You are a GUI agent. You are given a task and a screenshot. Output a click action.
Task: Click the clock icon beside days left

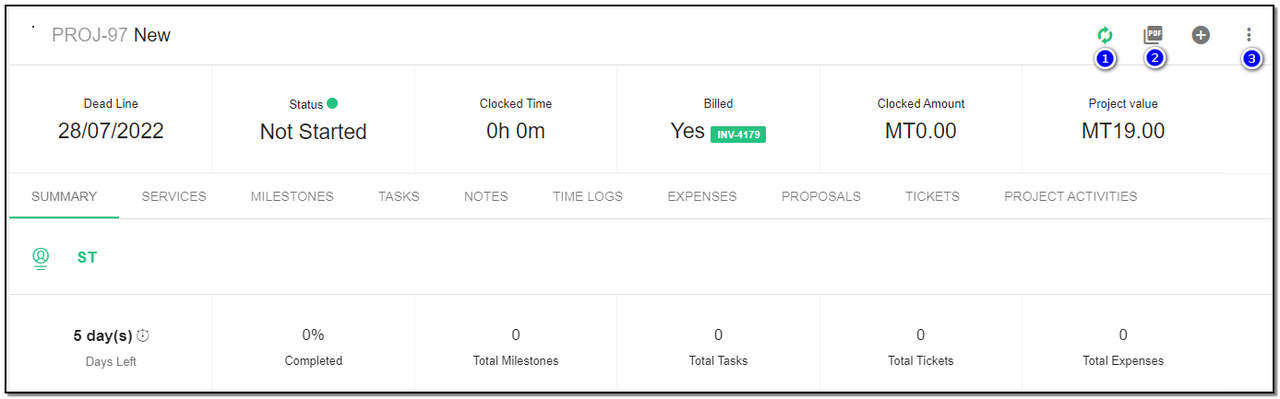click(x=143, y=335)
